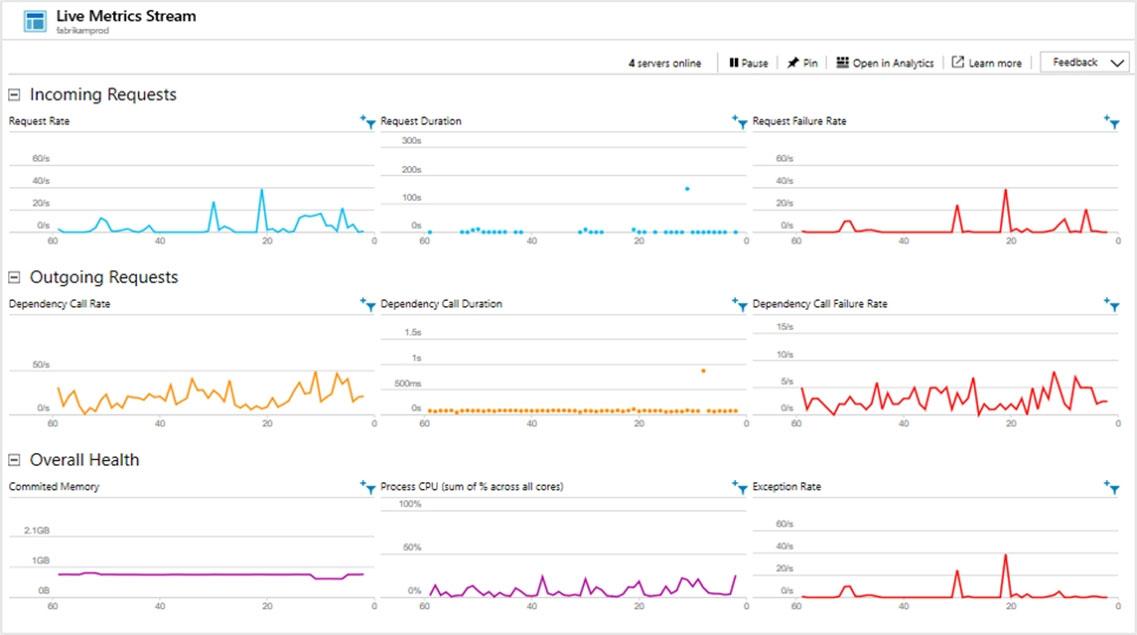Collapse the Outgoing Requests section
The image size is (1137, 635).
15,278
